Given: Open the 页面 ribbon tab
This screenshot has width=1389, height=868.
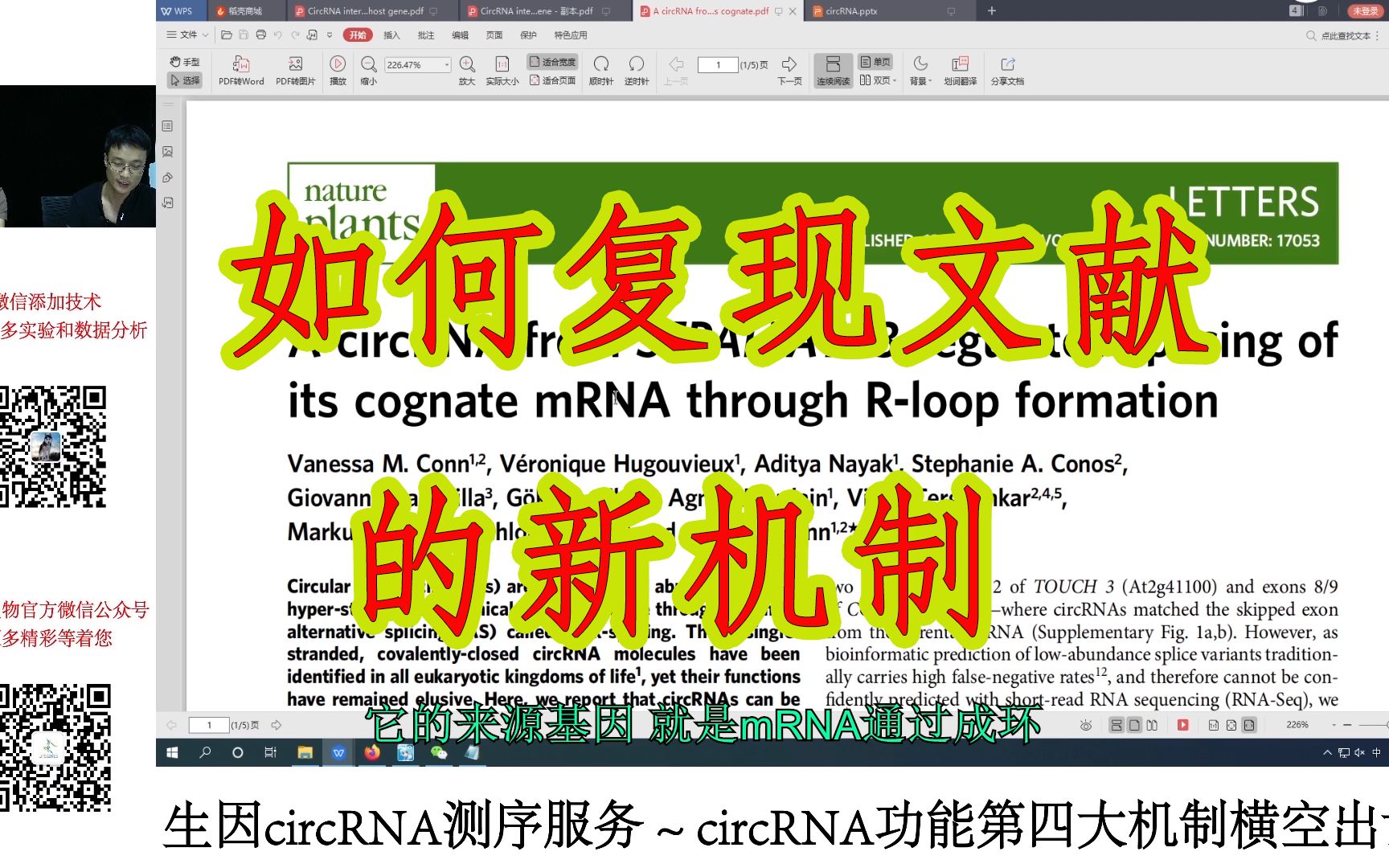Looking at the screenshot, I should (494, 35).
